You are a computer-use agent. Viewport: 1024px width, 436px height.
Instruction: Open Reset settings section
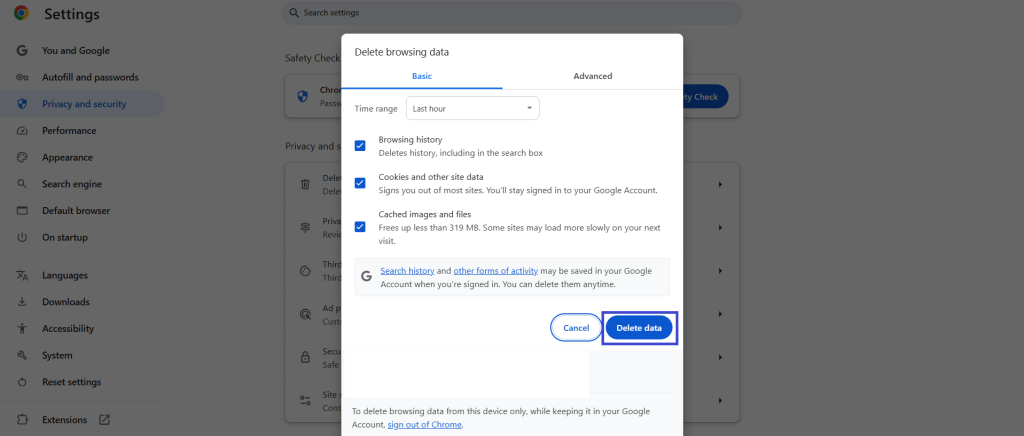72,382
